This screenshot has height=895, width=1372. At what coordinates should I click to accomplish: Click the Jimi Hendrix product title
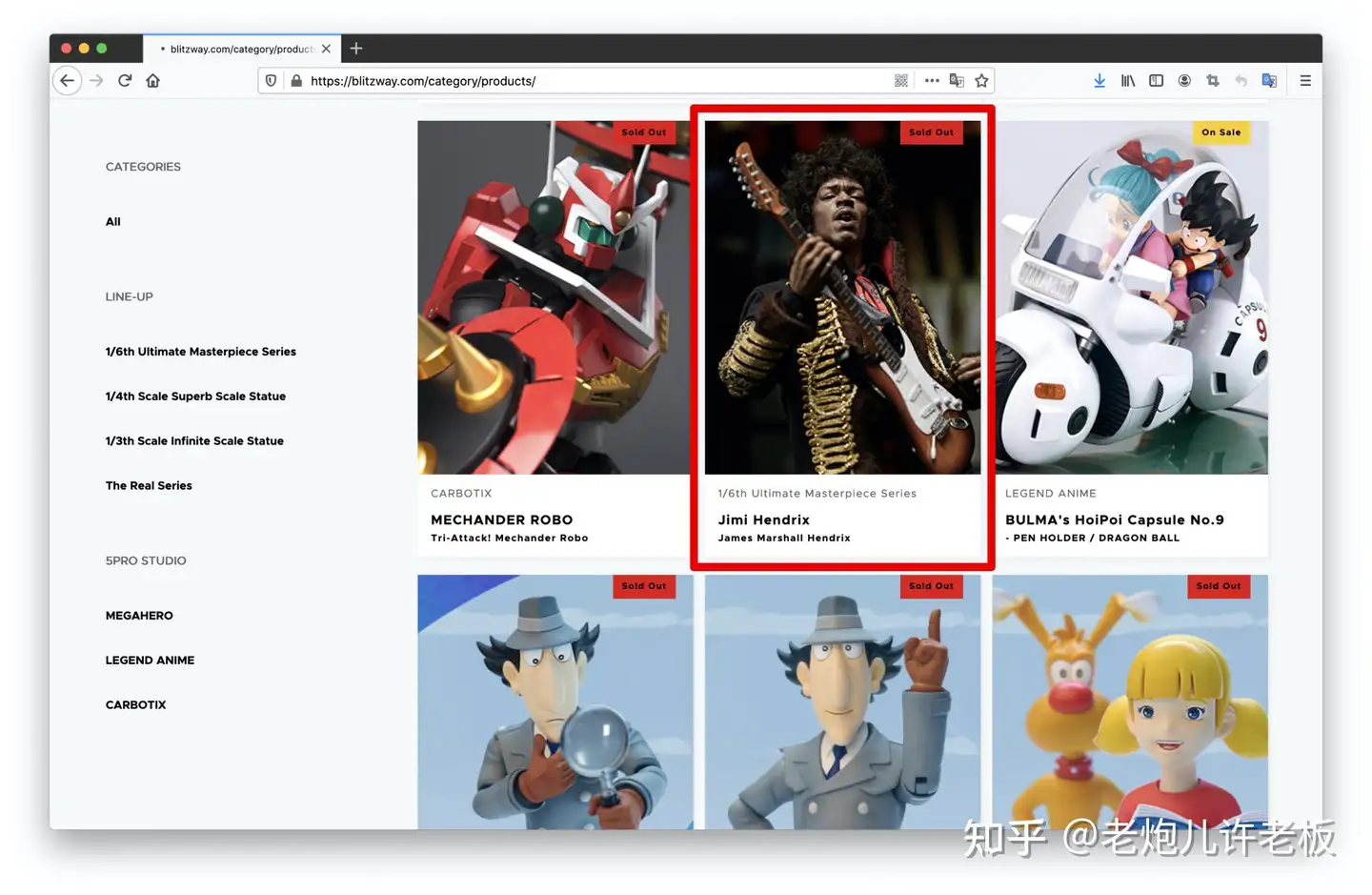point(764,519)
